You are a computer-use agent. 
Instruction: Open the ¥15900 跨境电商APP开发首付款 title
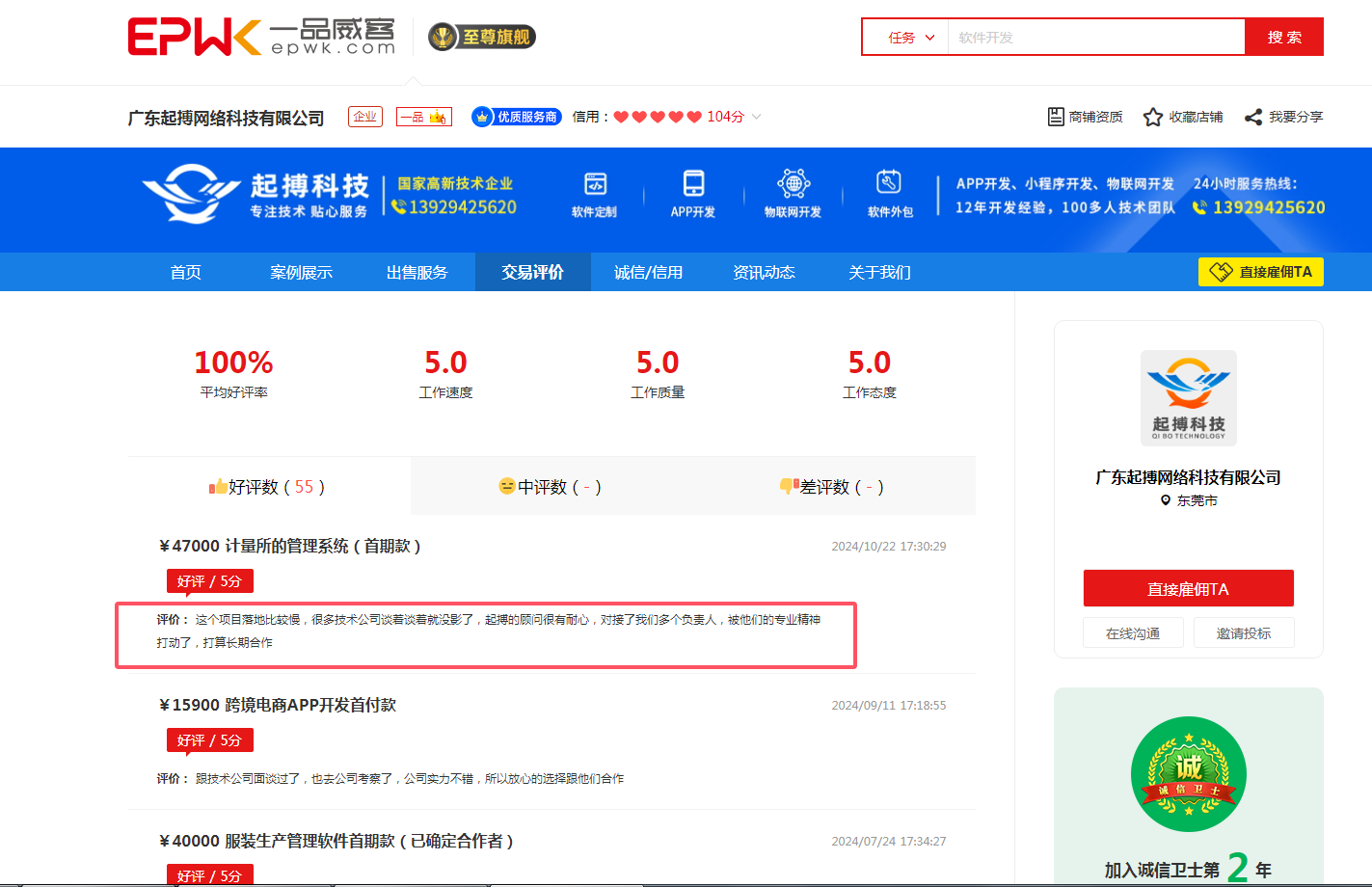278,705
